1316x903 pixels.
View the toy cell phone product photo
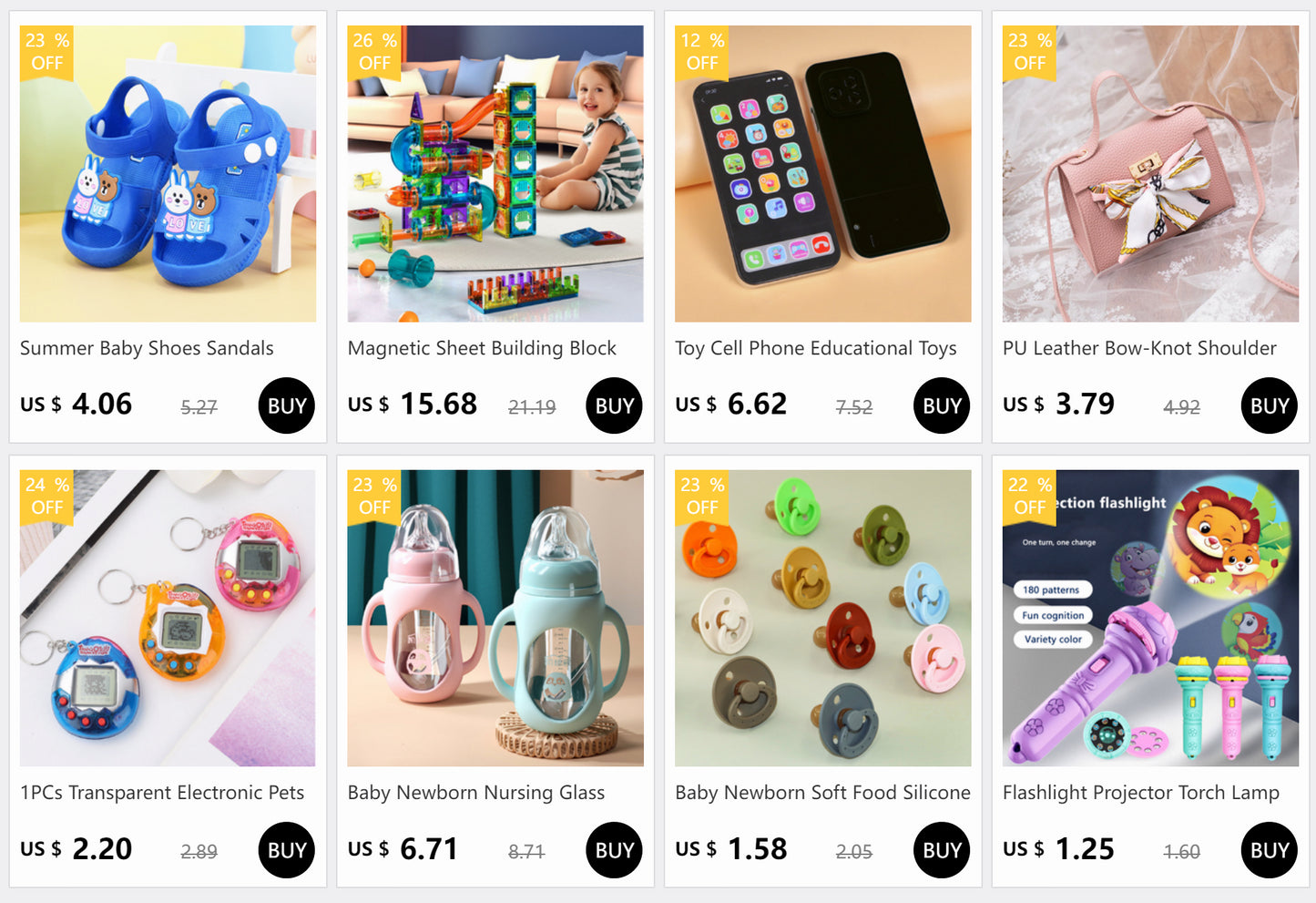point(823,173)
